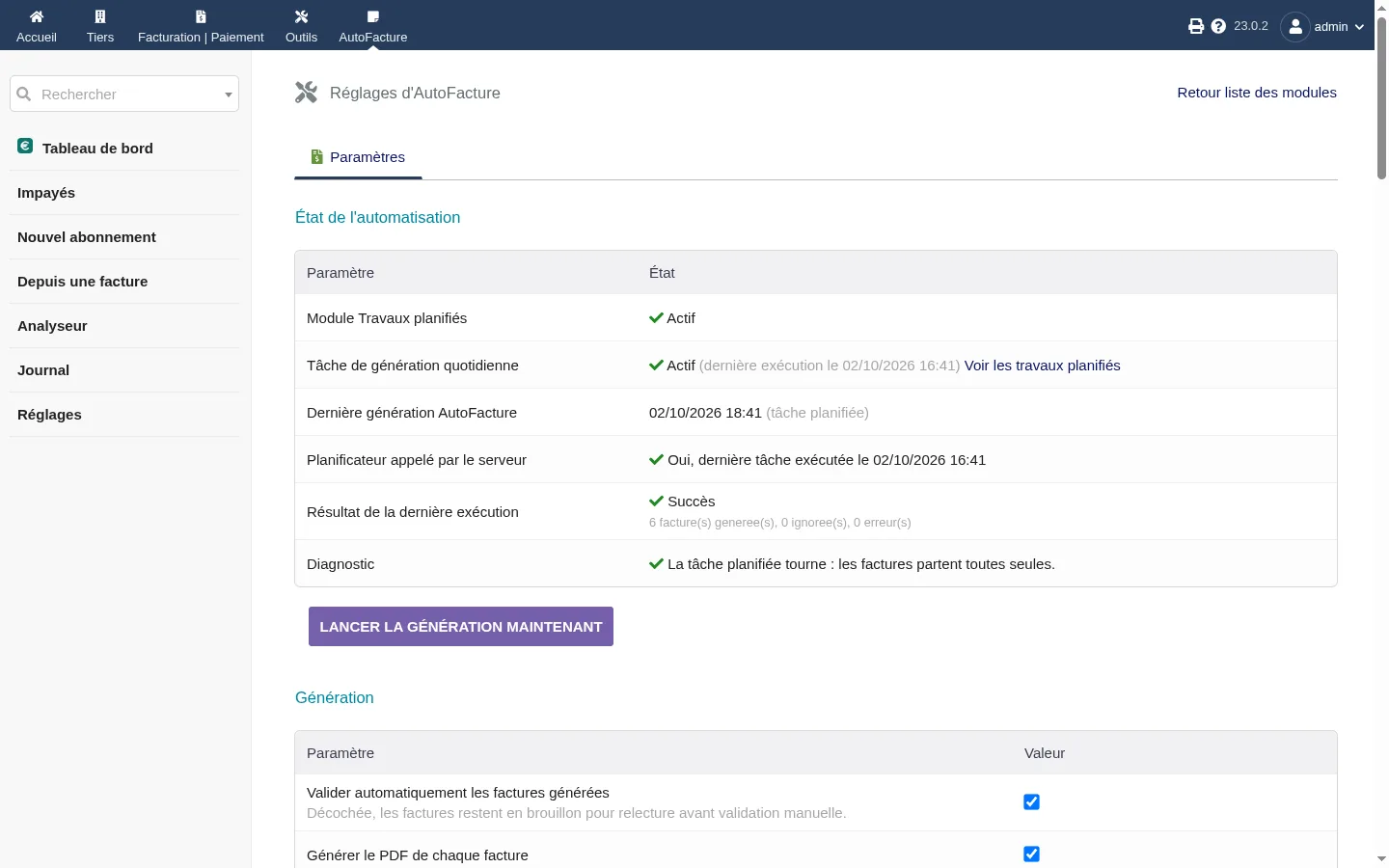This screenshot has width=1389, height=868.
Task: Click Module Travaux planifiés row label
Action: tap(387, 318)
